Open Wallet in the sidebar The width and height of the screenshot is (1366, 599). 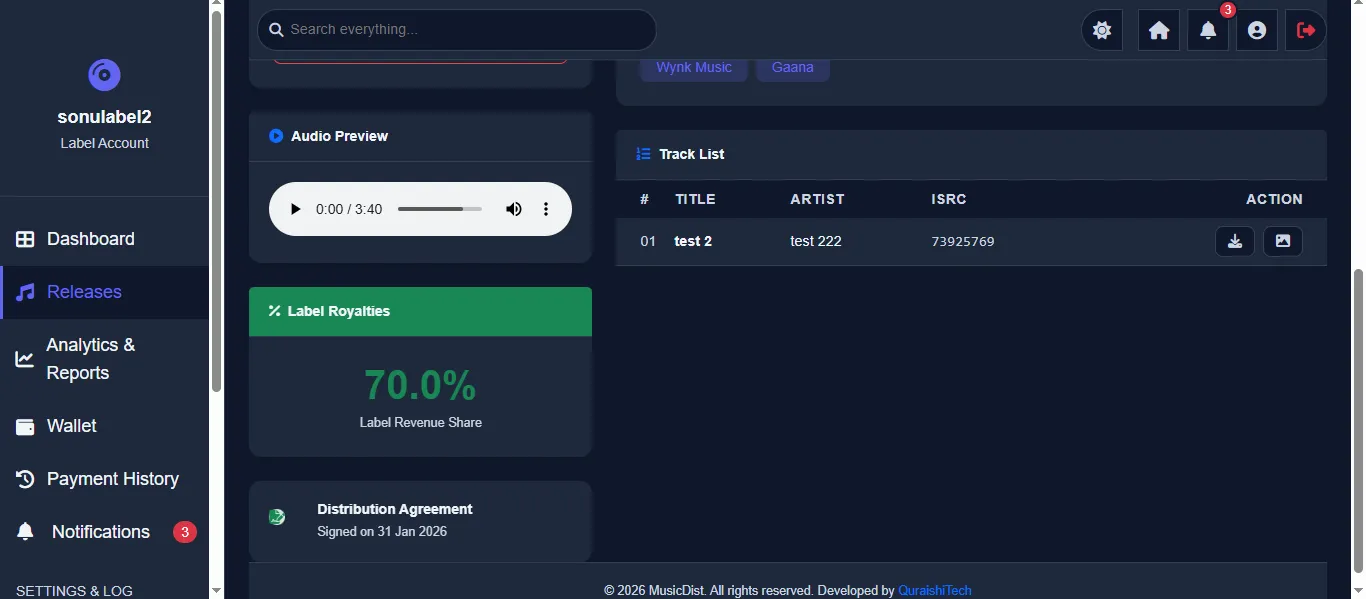[105, 426]
